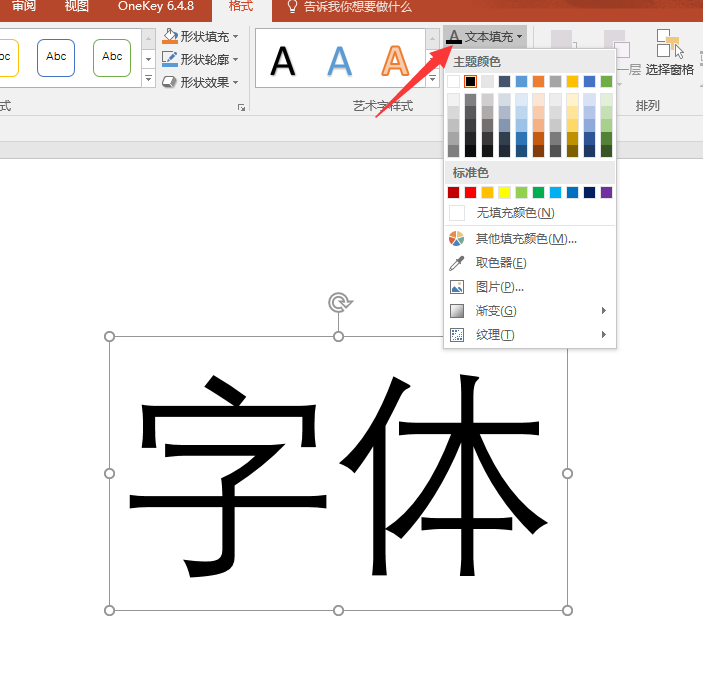Select the dark slate blue theme color swatch
Screen dimensions: 703x681
504,81
